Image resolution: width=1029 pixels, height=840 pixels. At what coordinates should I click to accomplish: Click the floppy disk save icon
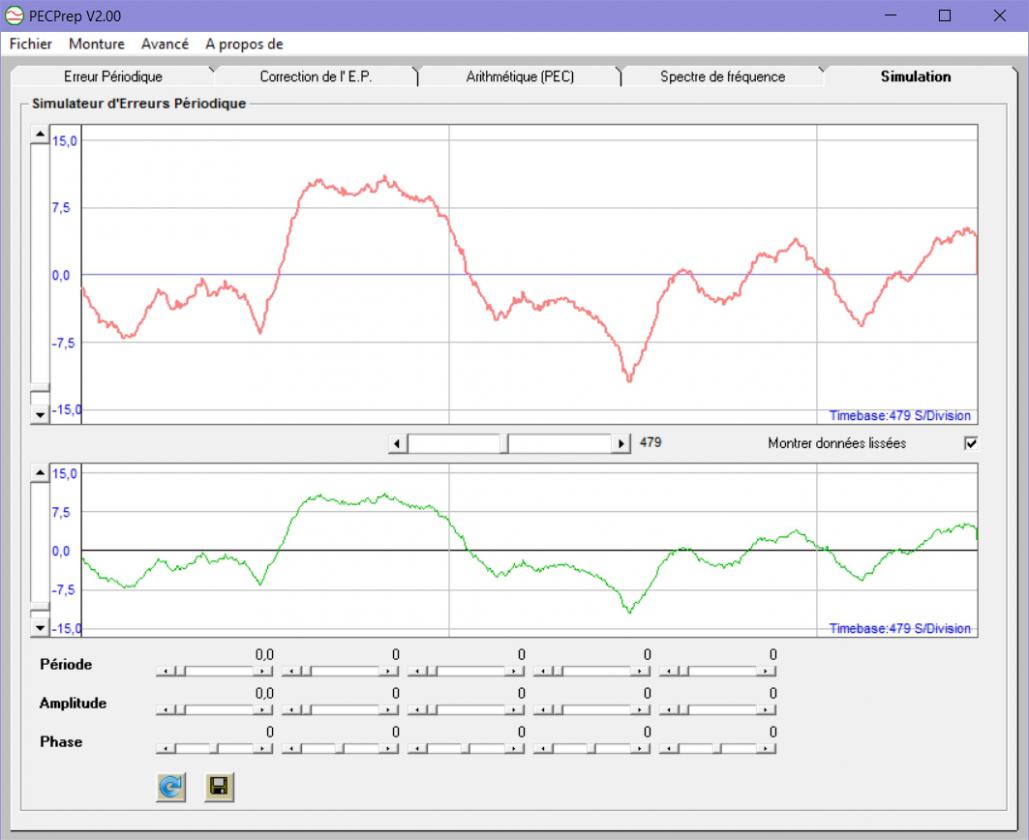[x=219, y=786]
